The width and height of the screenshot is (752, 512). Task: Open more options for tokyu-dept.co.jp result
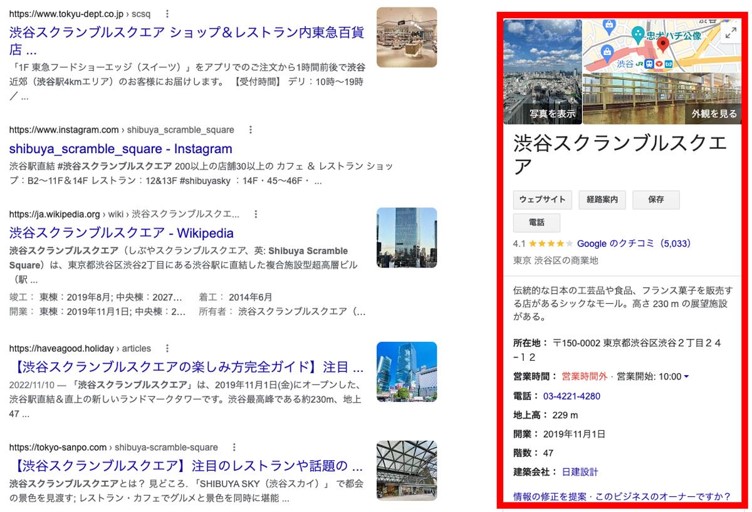pos(167,14)
